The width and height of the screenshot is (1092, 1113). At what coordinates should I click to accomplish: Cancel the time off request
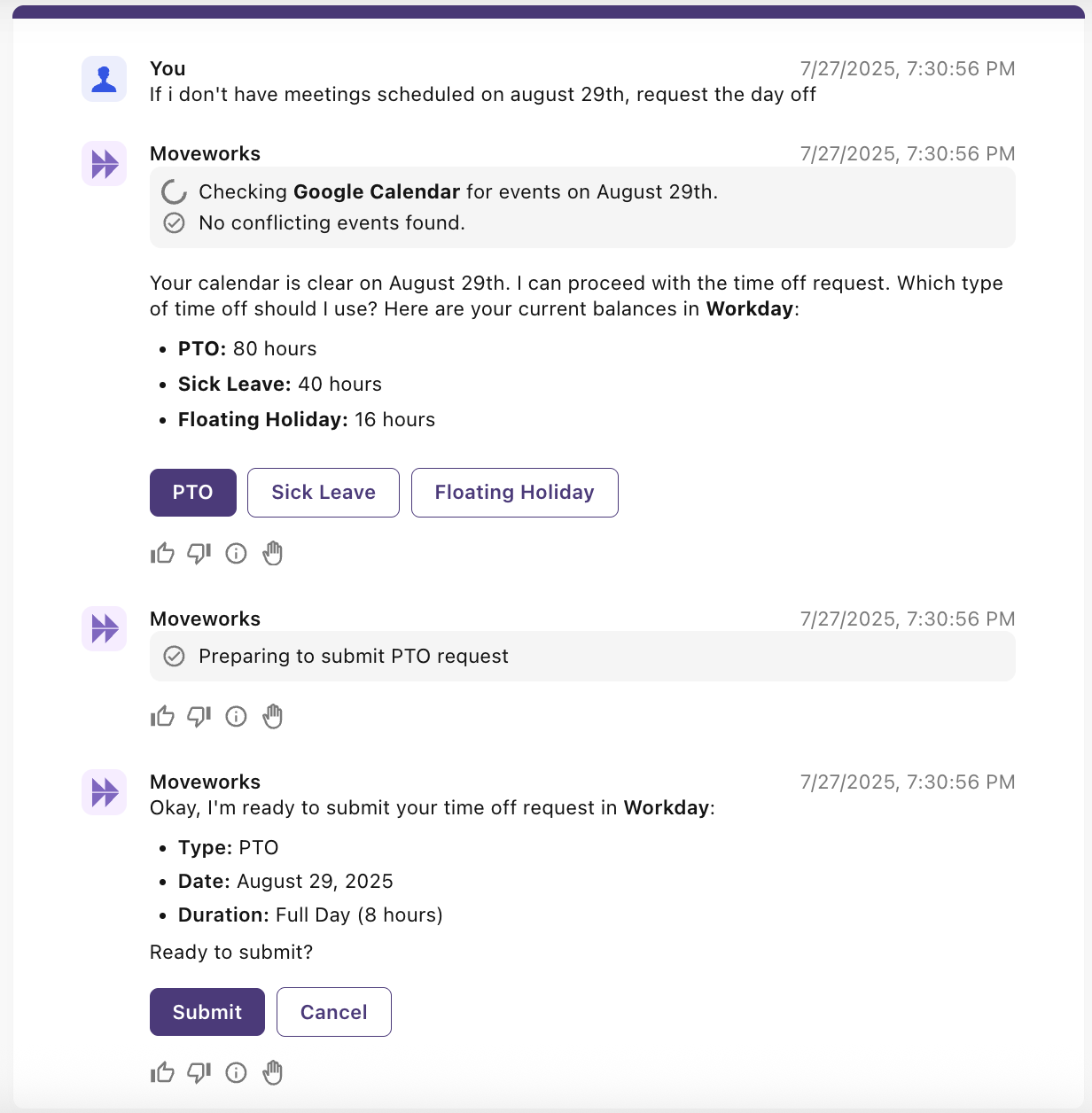coord(334,1012)
